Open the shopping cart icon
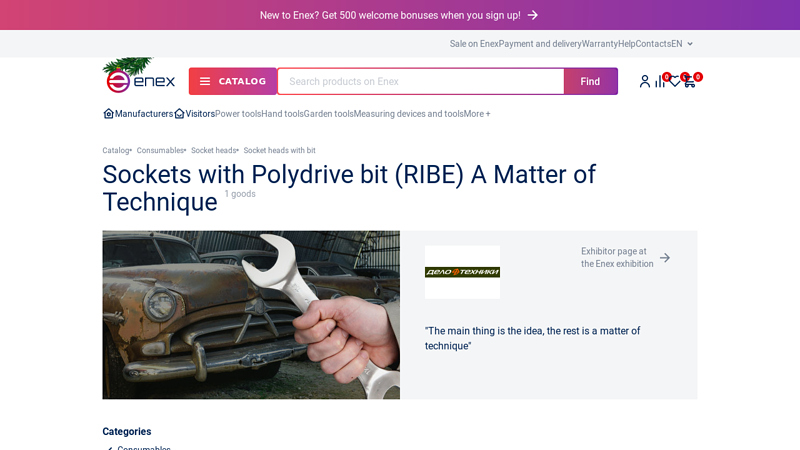800x450 pixels. coord(690,81)
